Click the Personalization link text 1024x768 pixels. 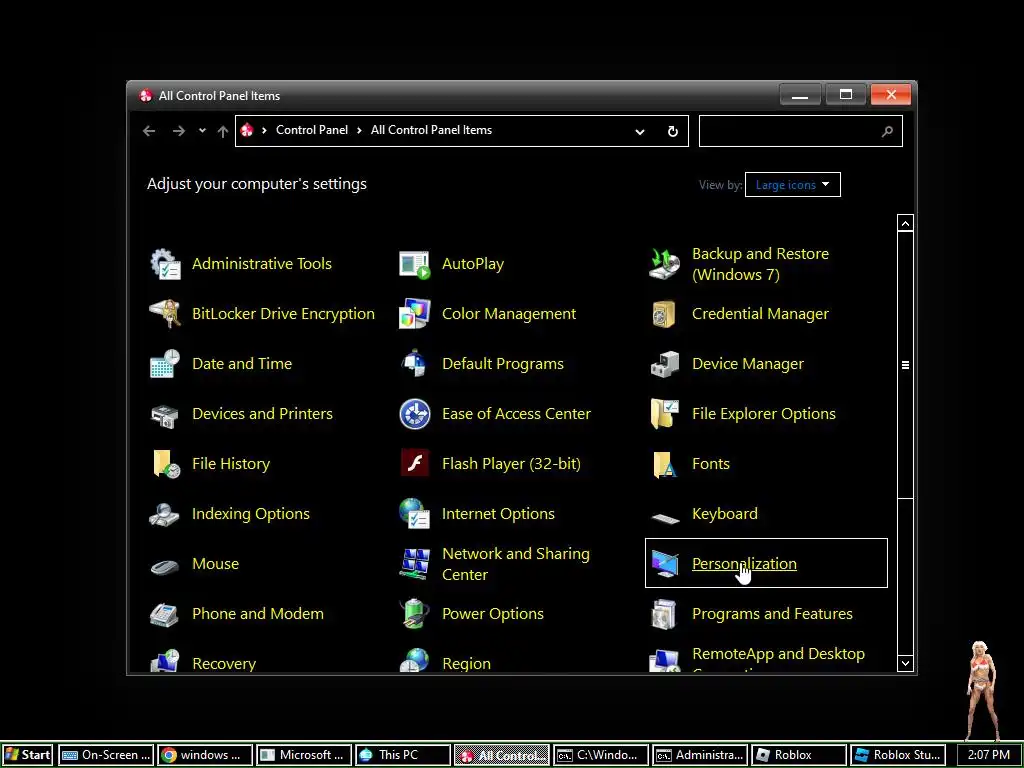(x=744, y=564)
